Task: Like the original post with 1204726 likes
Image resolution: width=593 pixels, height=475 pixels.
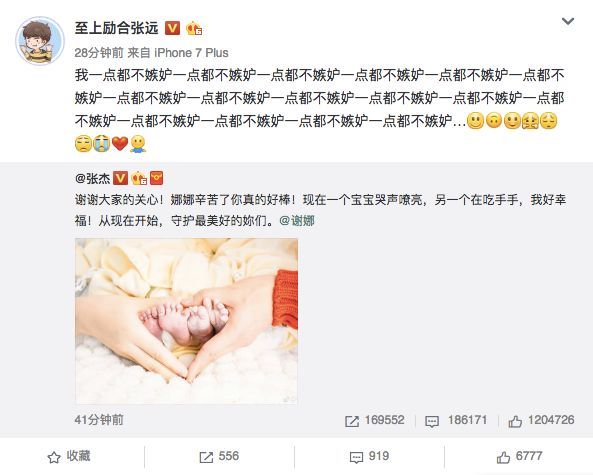Action: click(541, 421)
